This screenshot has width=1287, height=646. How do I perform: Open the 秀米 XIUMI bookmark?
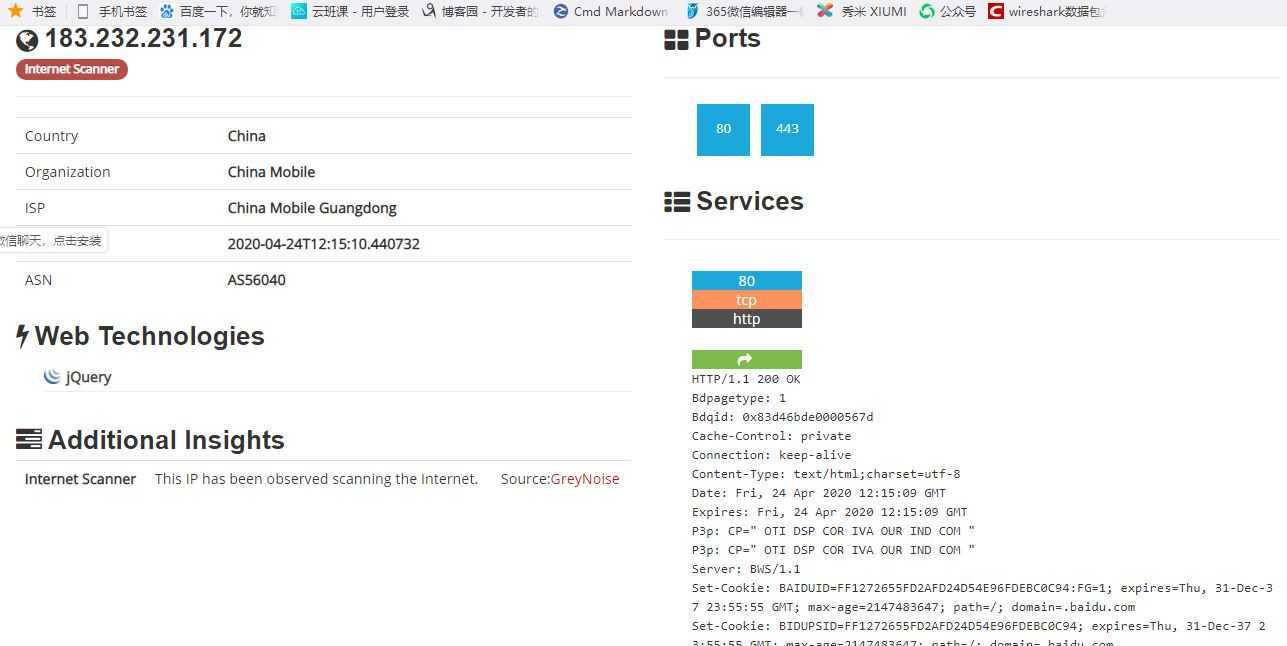click(x=861, y=12)
